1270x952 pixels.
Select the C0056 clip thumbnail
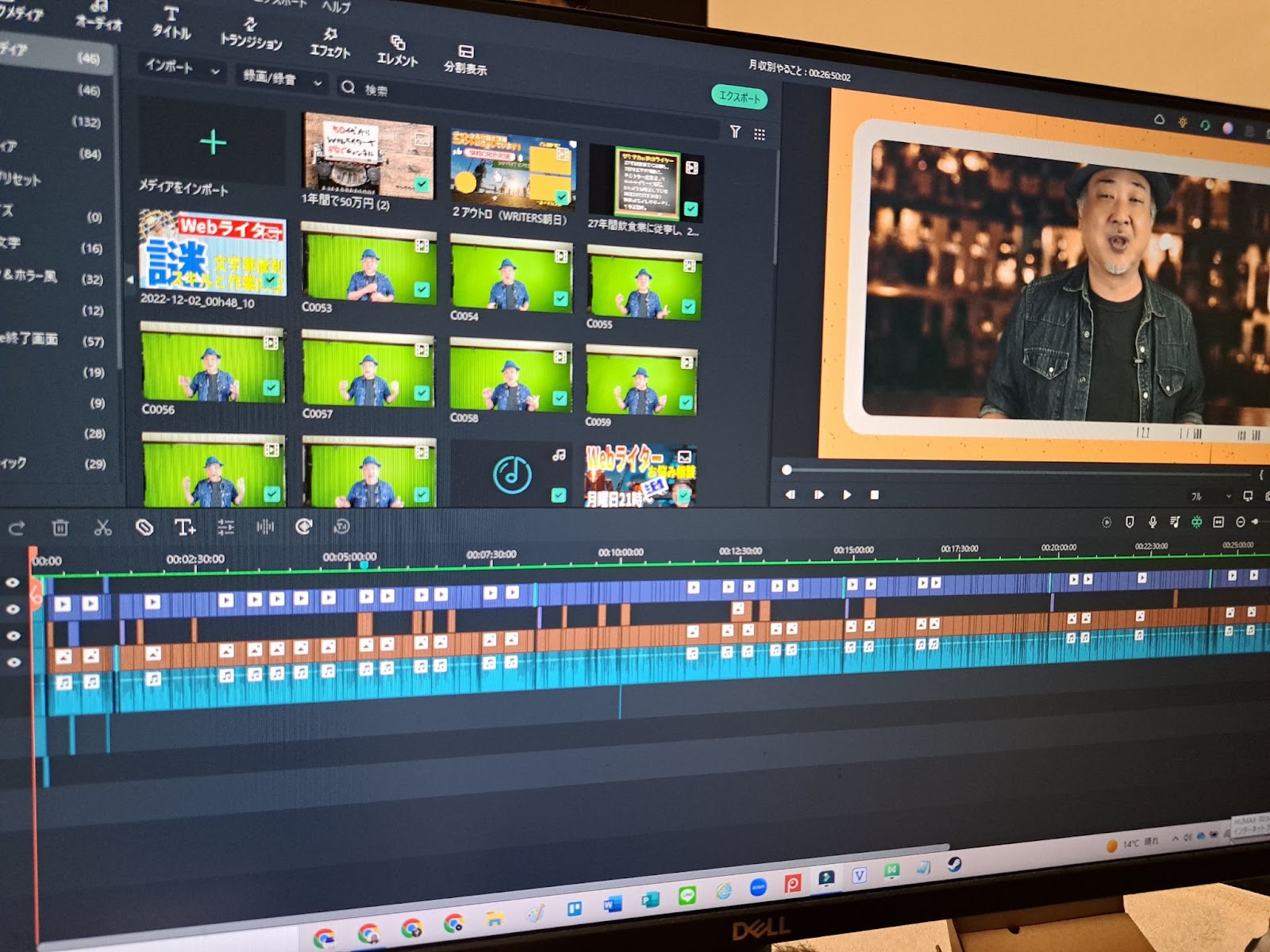coord(213,363)
